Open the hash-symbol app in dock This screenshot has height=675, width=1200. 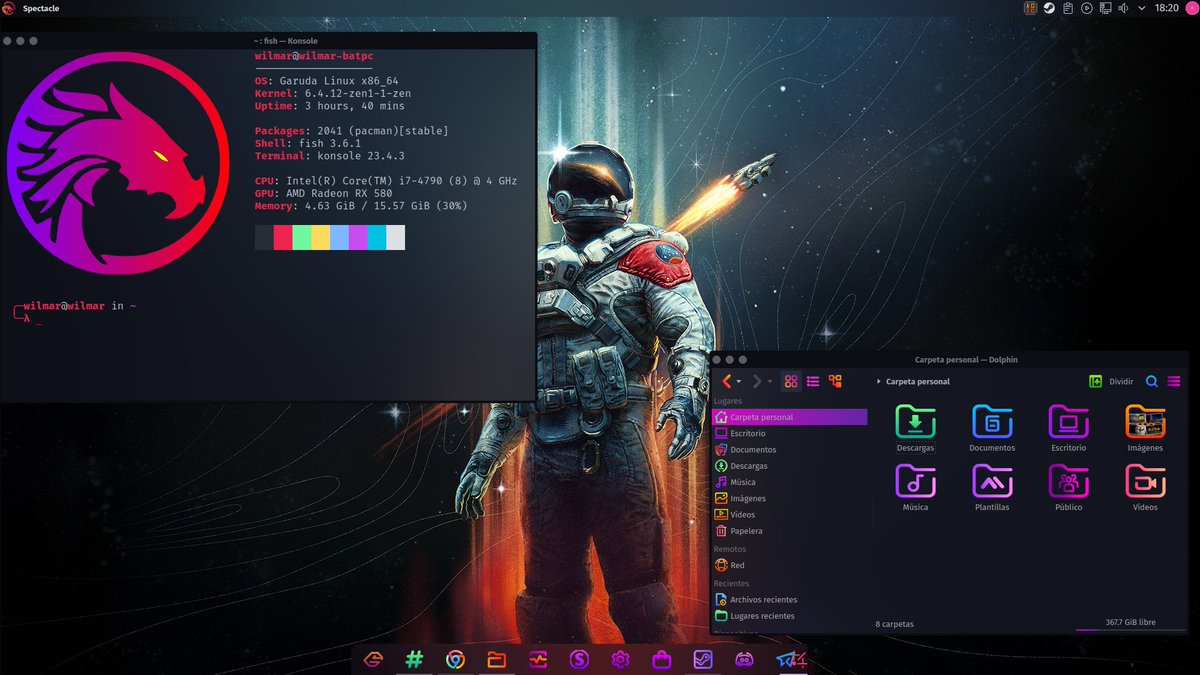(x=414, y=659)
